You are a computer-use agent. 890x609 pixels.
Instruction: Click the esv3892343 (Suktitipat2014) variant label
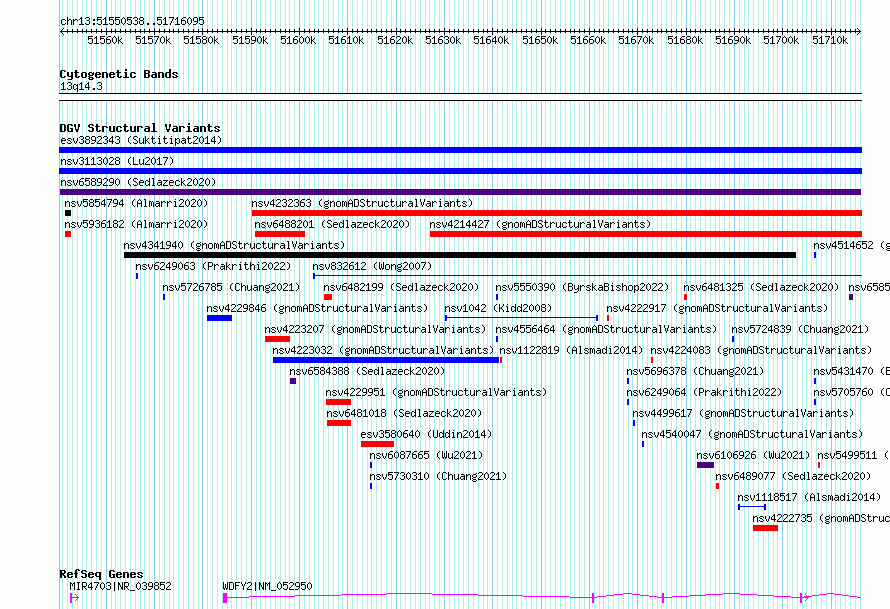[141, 140]
